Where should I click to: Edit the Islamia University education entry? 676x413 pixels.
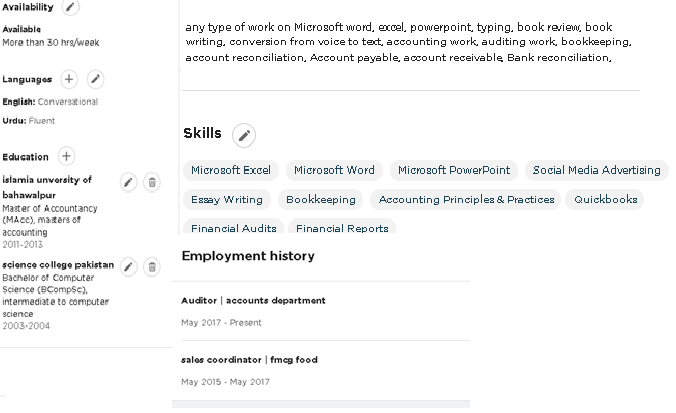pyautogui.click(x=128, y=182)
